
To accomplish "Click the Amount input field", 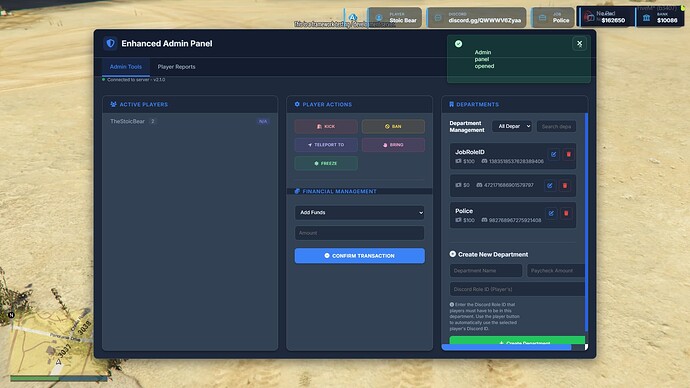I will tap(360, 233).
